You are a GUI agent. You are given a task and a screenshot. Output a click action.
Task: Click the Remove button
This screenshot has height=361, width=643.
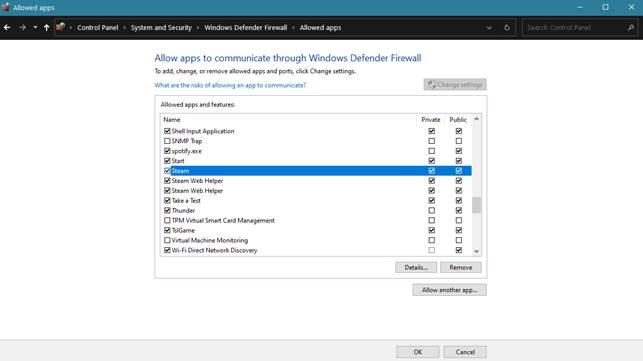point(461,267)
